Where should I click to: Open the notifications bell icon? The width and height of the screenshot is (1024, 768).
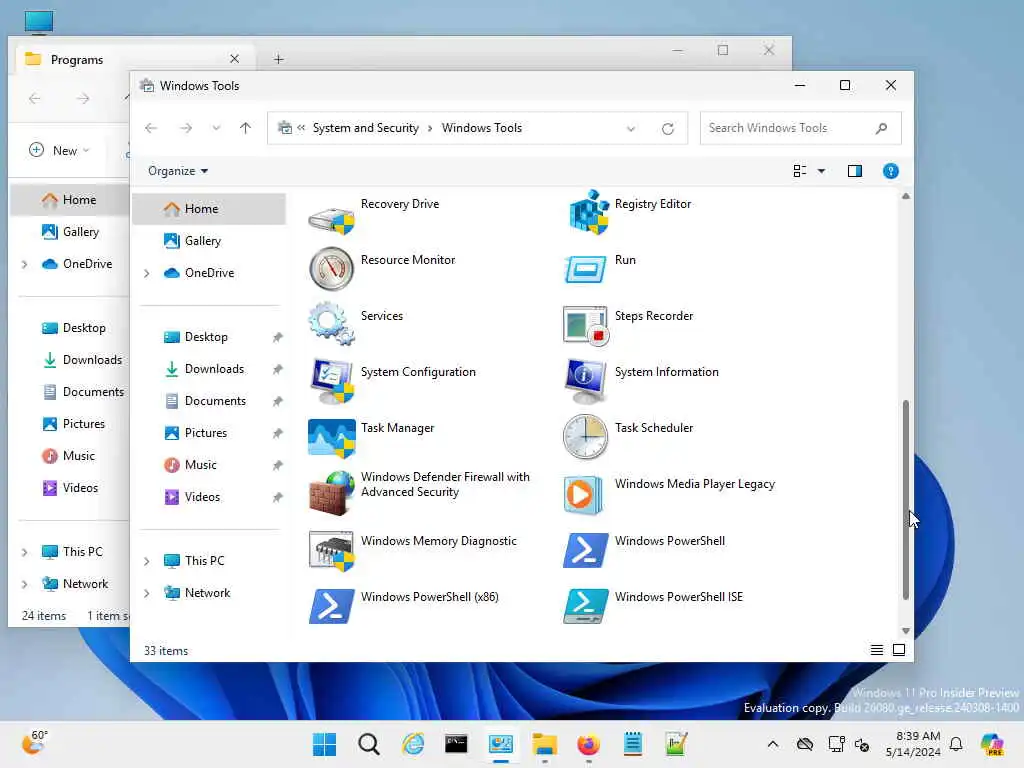coord(956,744)
